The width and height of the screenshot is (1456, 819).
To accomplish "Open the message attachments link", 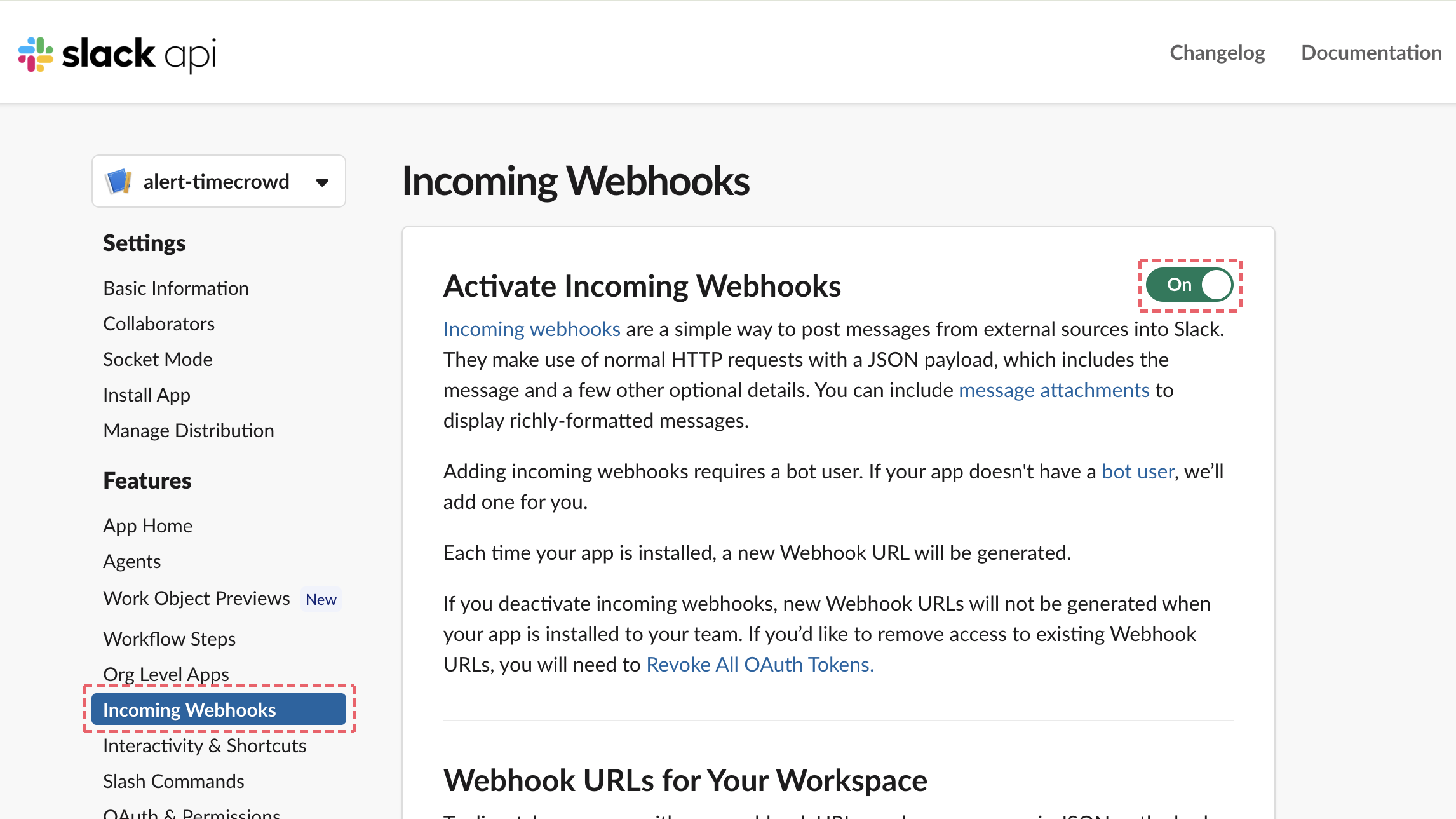I will 1054,390.
